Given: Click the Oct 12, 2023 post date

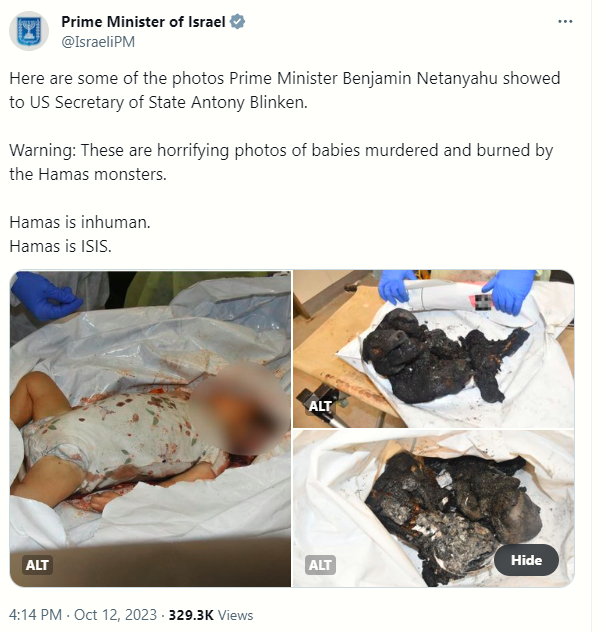Looking at the screenshot, I should tap(115, 615).
